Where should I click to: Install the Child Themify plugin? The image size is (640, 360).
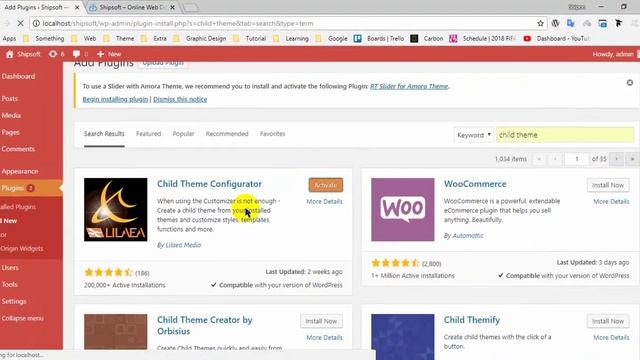(608, 321)
